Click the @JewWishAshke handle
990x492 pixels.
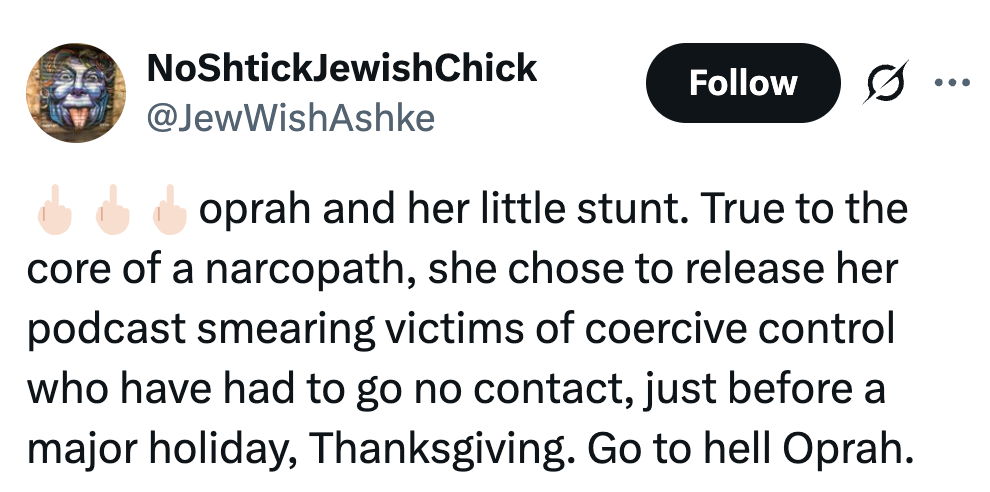click(x=291, y=118)
